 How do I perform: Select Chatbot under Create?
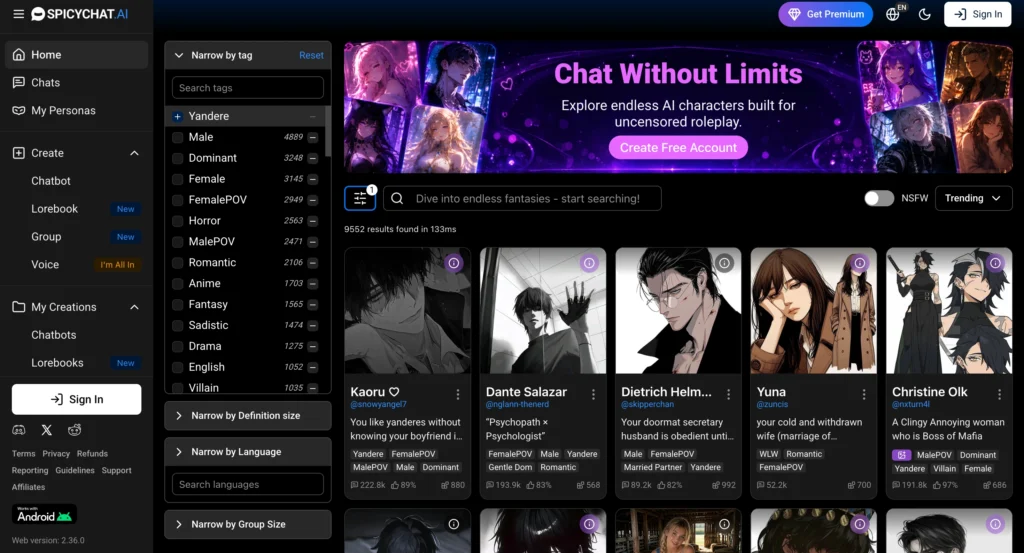point(51,181)
